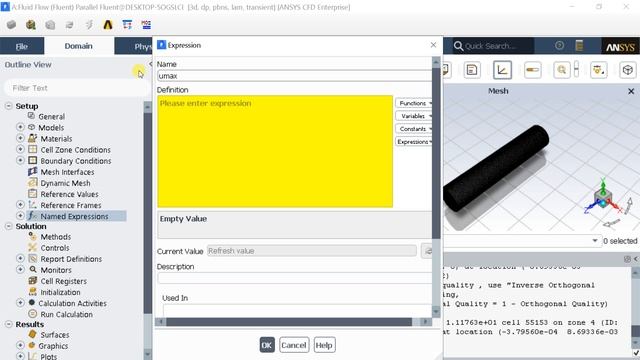Open the Expressions dropdown
The image size is (640, 360).
pos(413,142)
